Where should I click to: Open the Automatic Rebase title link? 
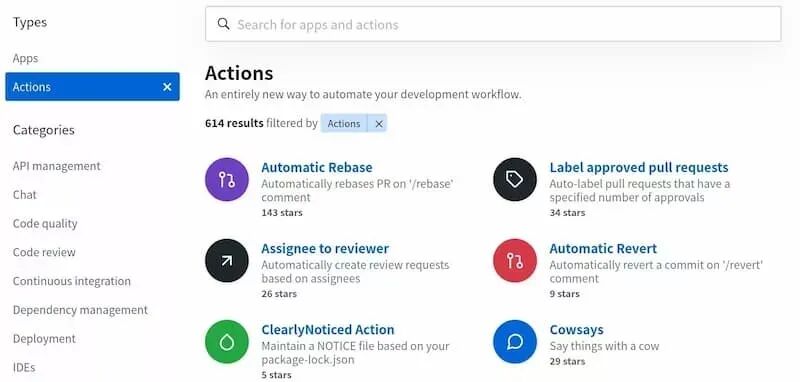click(317, 167)
